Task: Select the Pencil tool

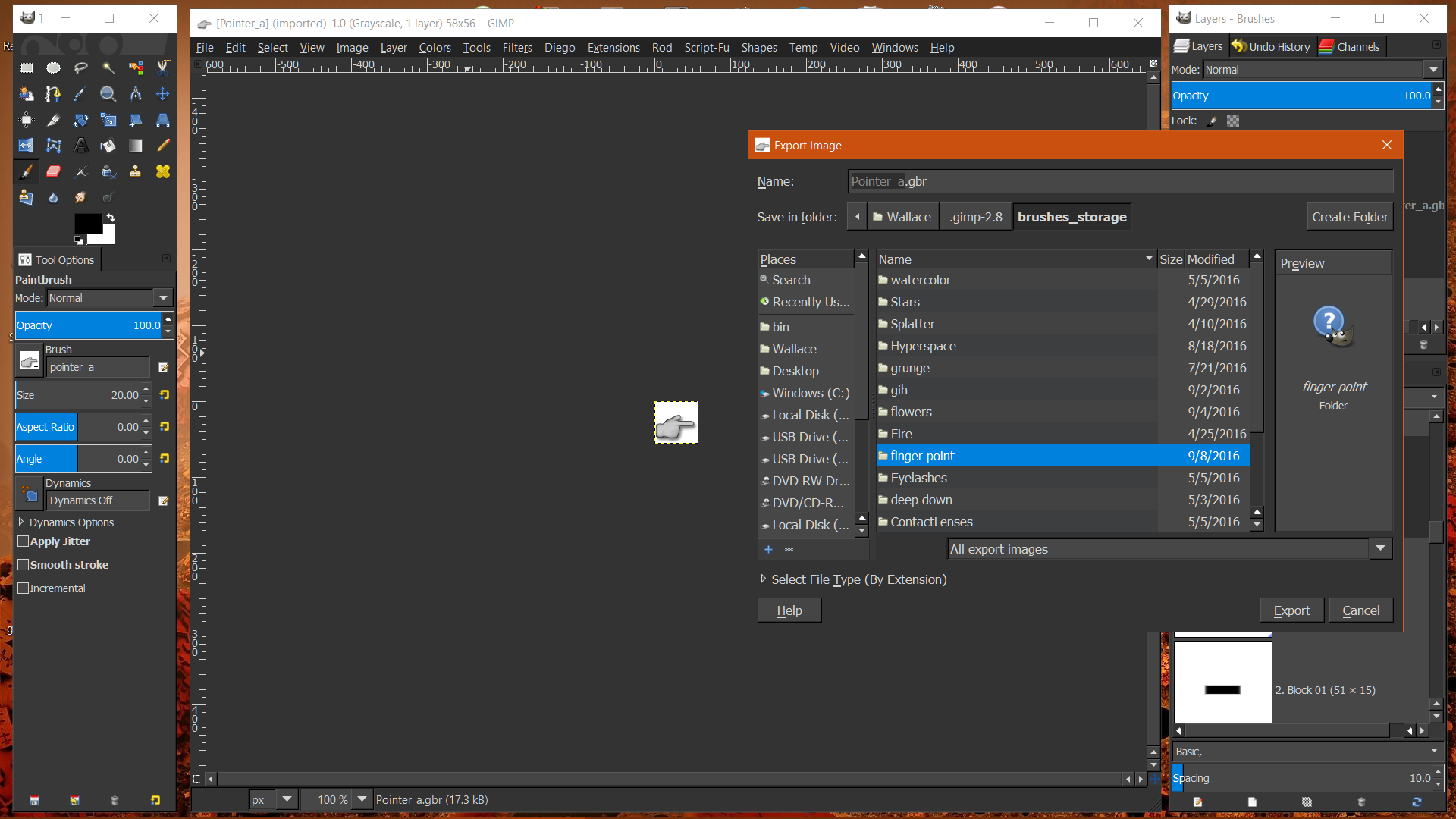Action: tap(163, 146)
